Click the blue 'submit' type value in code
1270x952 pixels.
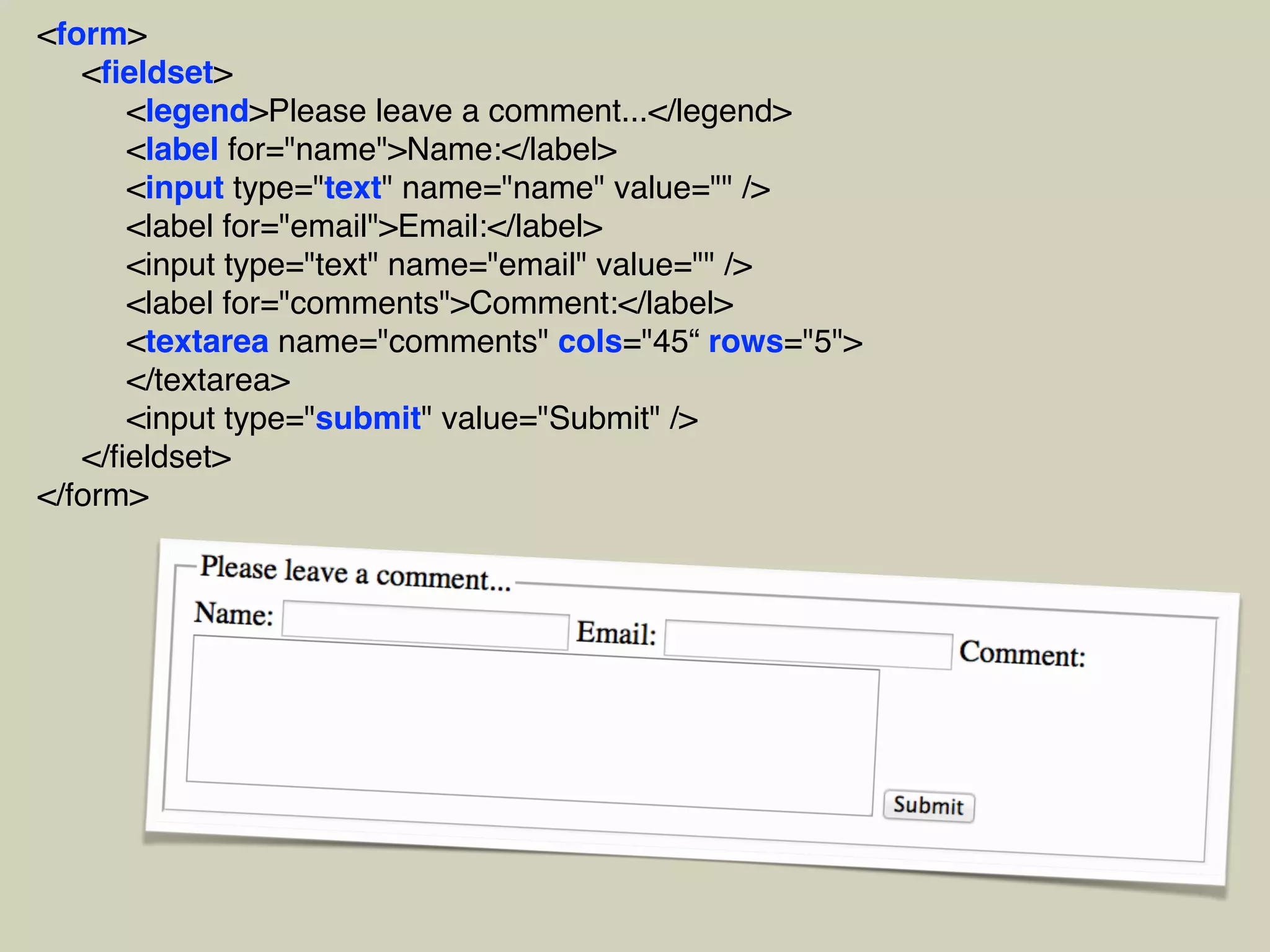click(x=368, y=418)
